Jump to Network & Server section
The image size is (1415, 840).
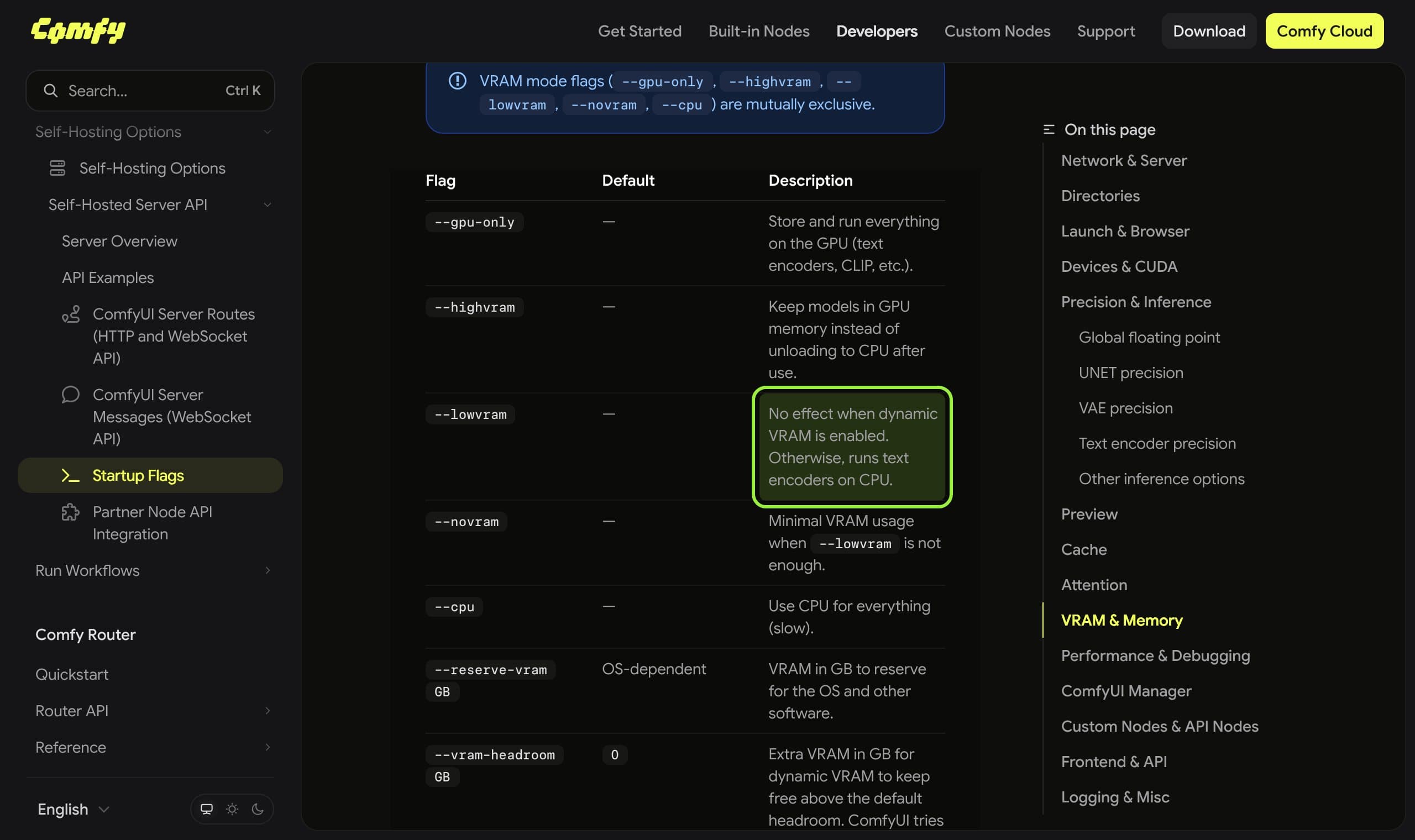1124,160
